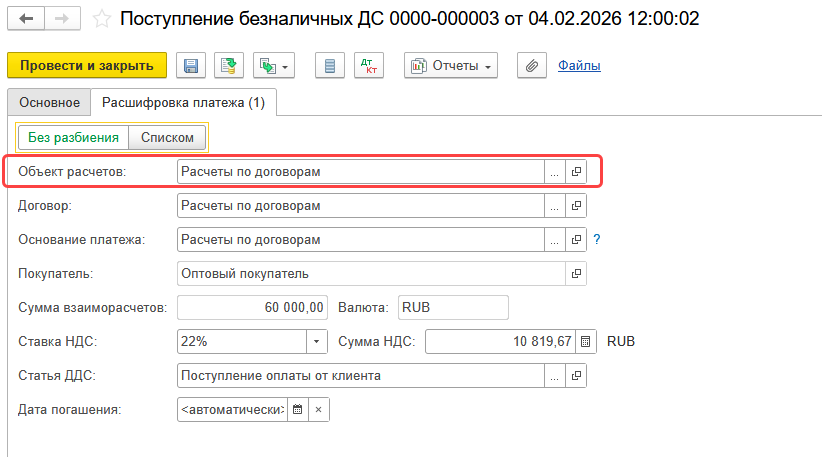
Task: Open calendar for Дата погашения
Action: click(298, 410)
